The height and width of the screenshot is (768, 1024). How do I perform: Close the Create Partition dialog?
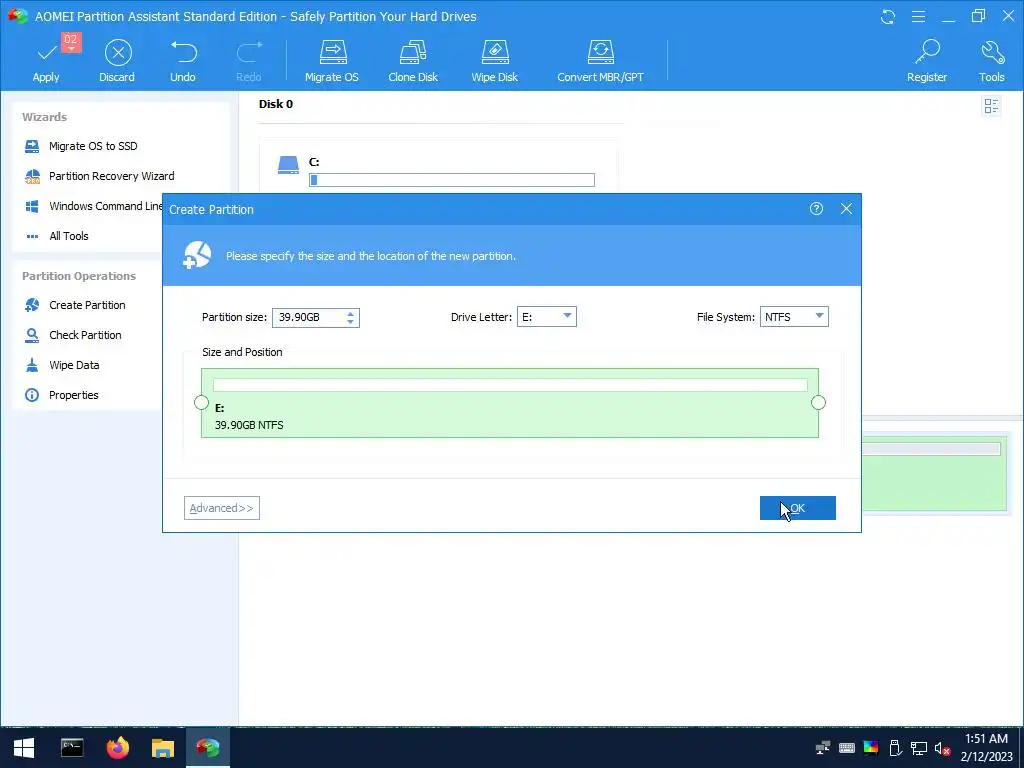point(846,209)
